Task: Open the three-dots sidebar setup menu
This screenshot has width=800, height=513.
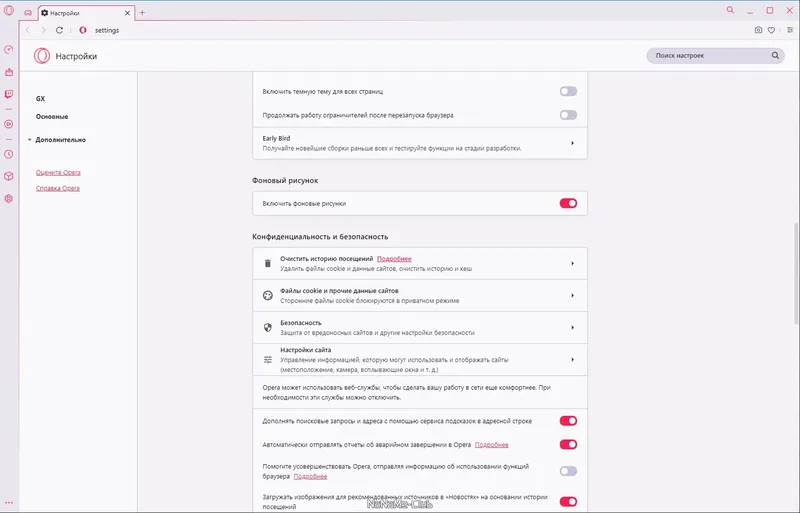Action: tap(9, 503)
